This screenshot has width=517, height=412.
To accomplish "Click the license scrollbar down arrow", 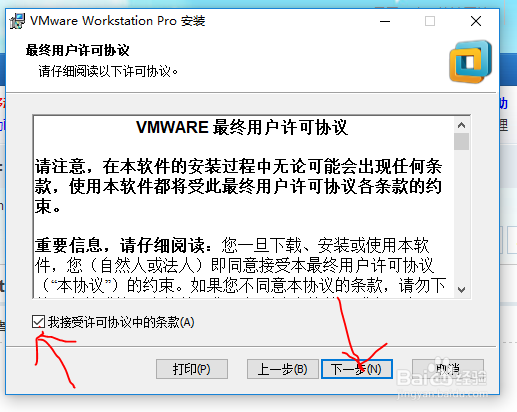I will (x=461, y=289).
